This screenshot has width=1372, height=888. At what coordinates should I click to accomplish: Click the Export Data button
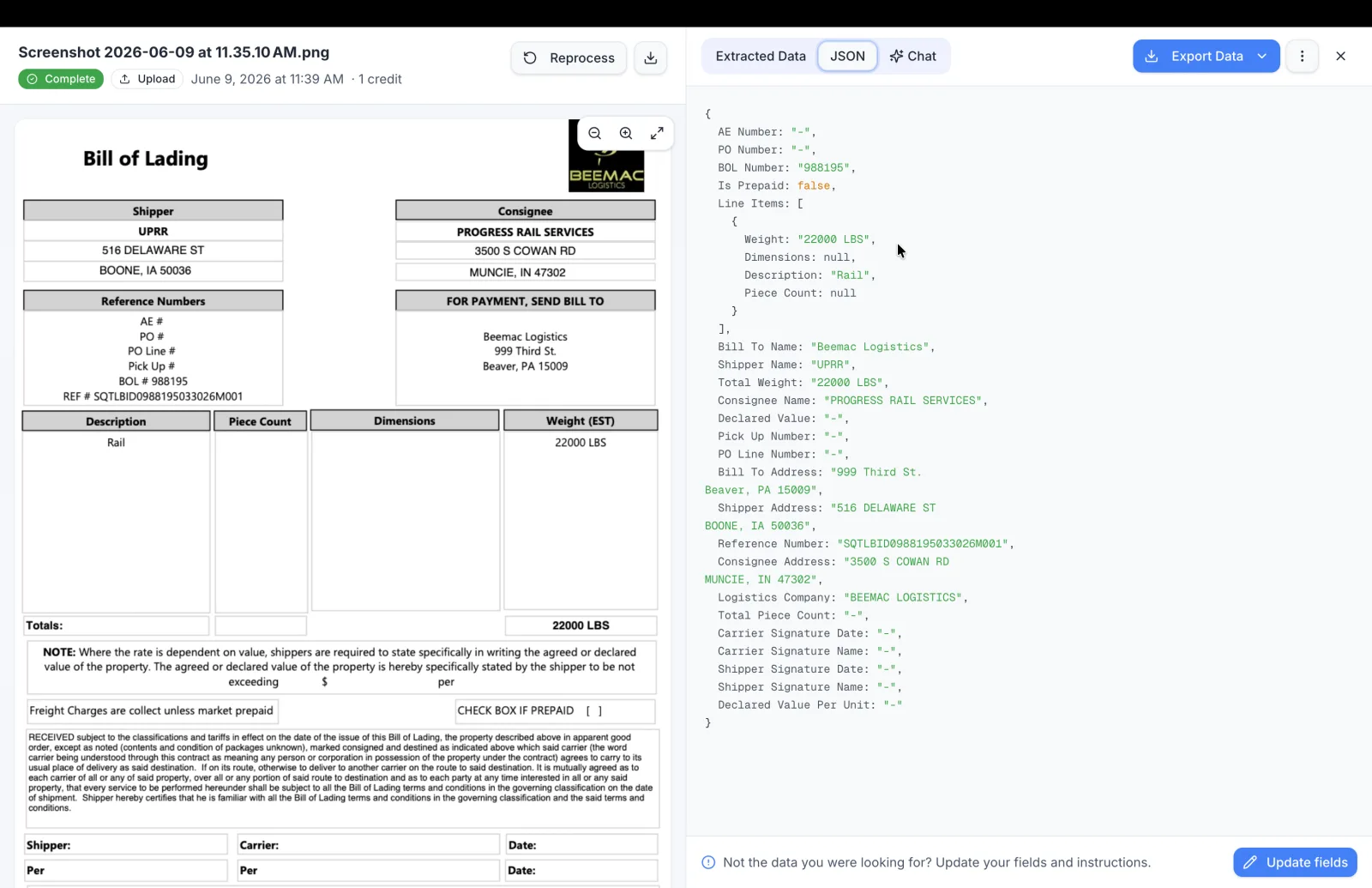pos(1194,56)
